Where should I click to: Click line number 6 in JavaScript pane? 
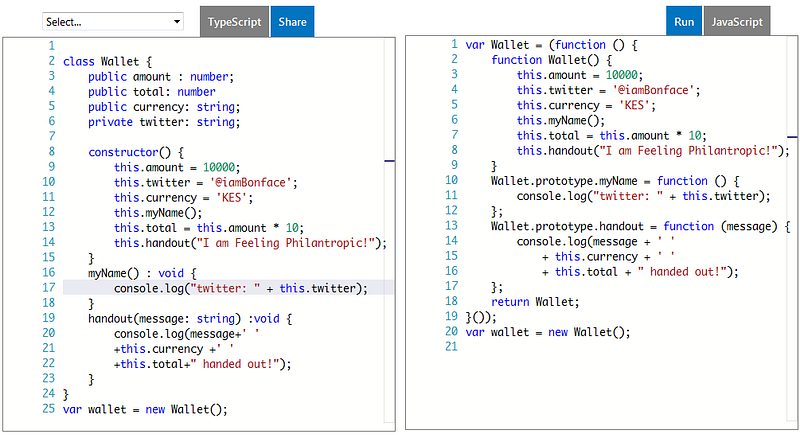coord(454,120)
